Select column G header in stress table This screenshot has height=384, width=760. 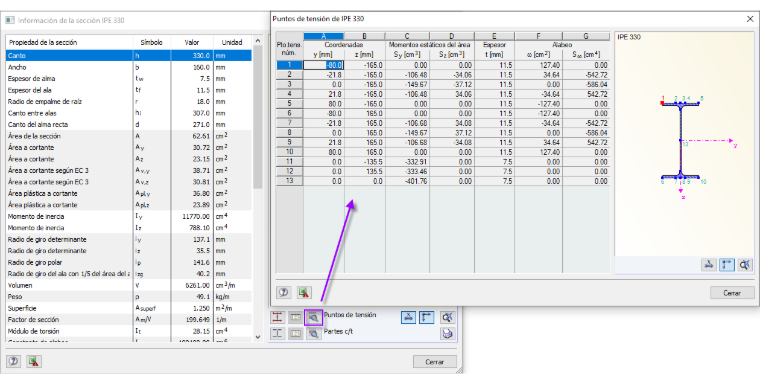point(586,36)
